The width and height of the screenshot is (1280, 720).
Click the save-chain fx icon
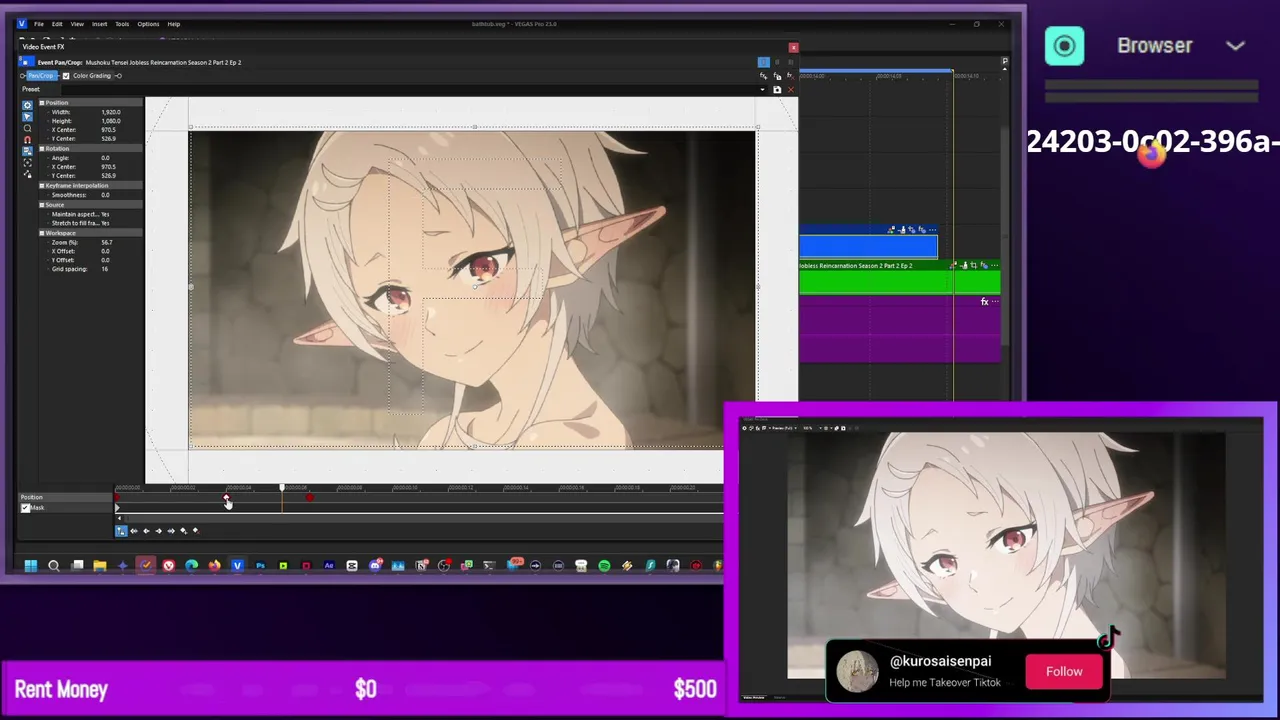point(777,76)
